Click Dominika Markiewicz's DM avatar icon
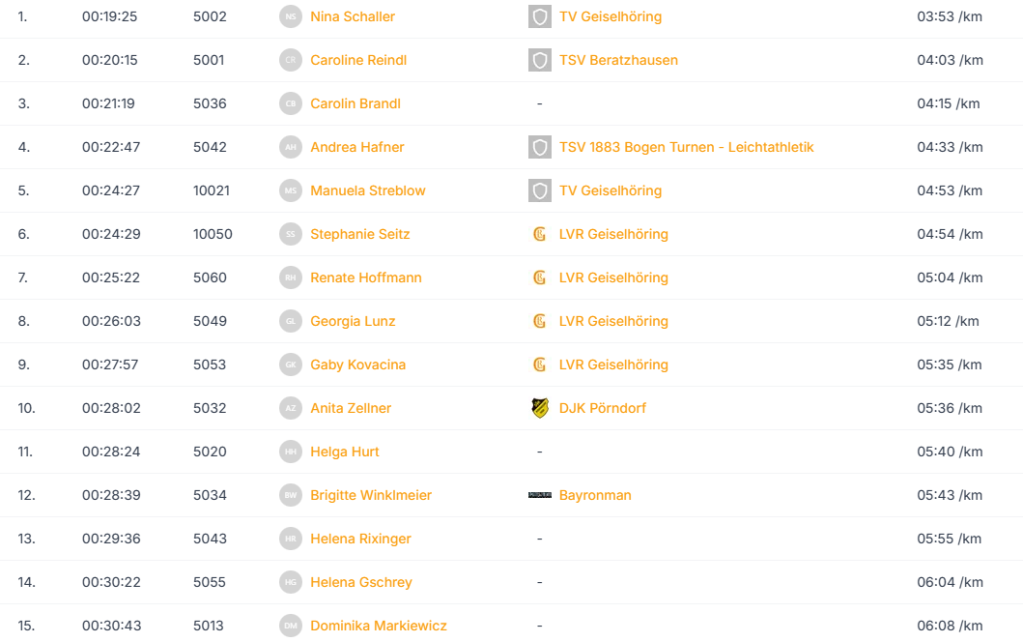This screenshot has width=1023, height=642. click(x=290, y=626)
